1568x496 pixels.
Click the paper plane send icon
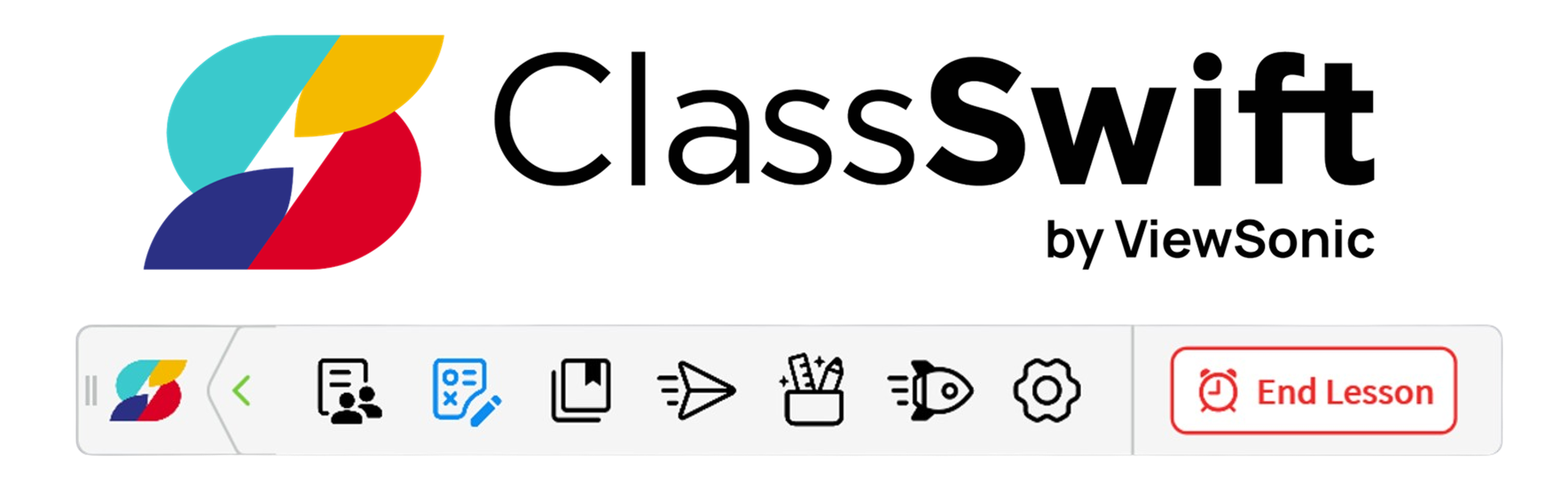tap(696, 390)
